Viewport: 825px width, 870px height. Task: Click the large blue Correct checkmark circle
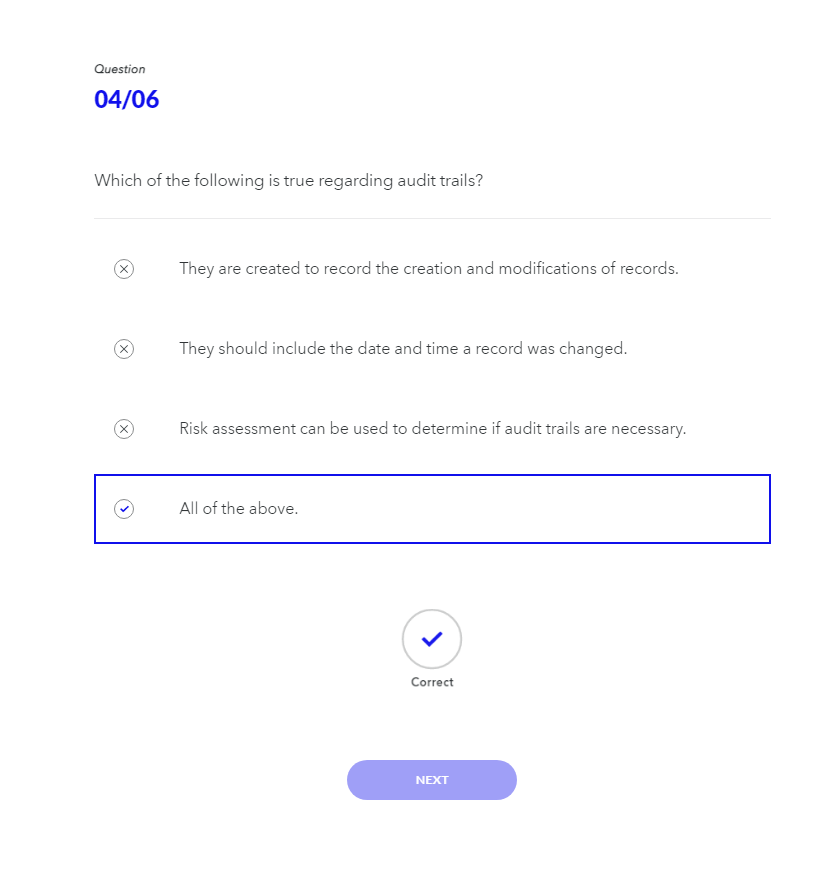pos(432,639)
